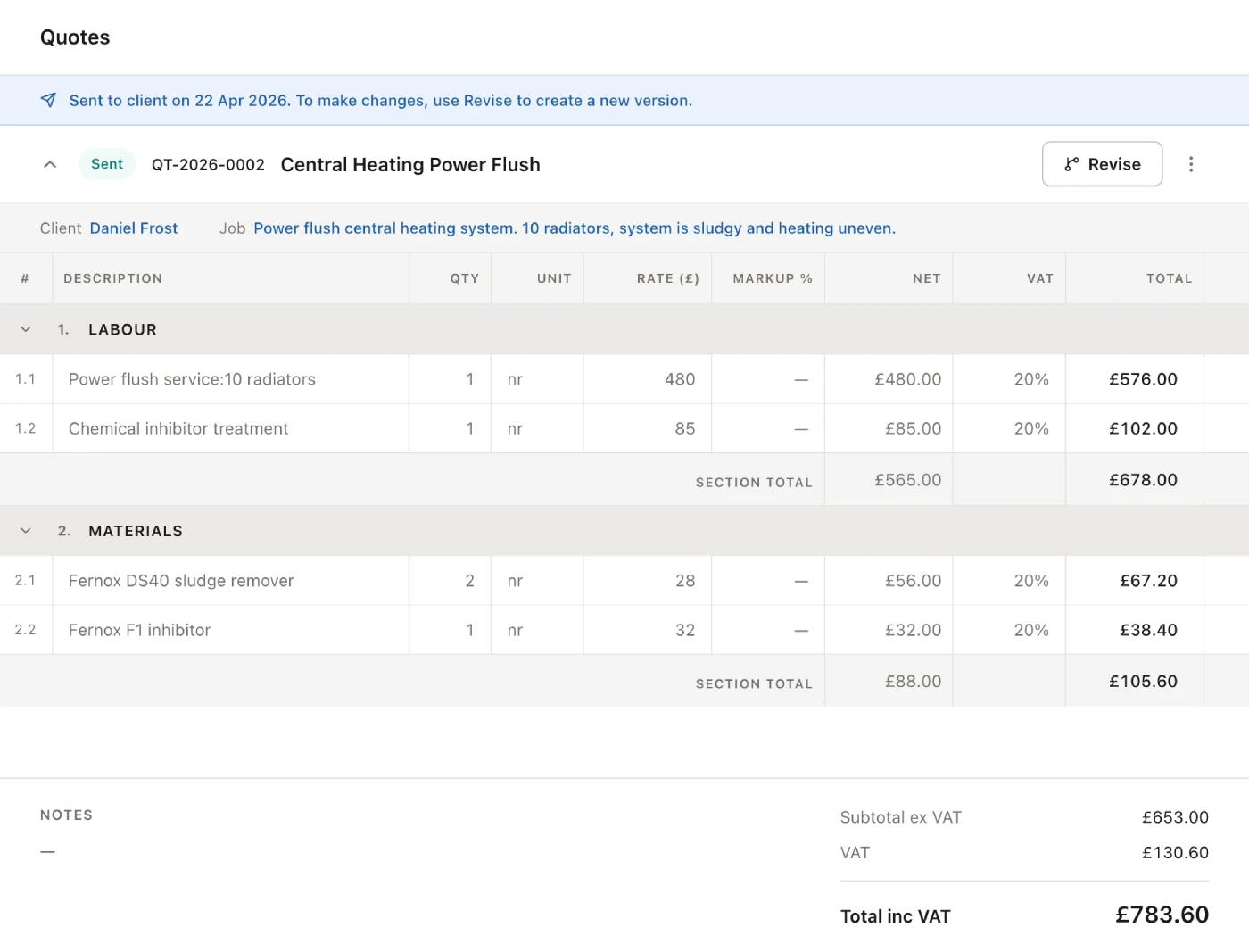Click the rate 28 for Fernox DS40
This screenshot has width=1249, height=952.
pyautogui.click(x=685, y=581)
